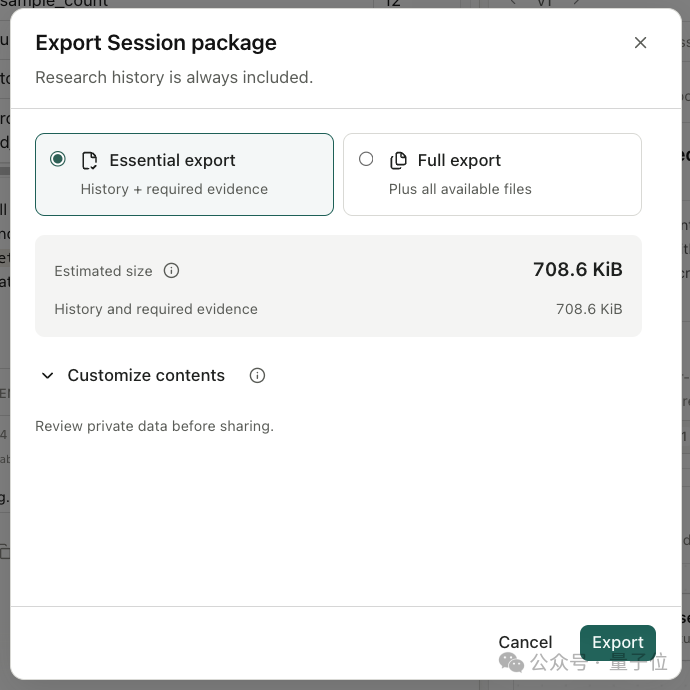Click the Plus all available files subtitle
This screenshot has width=690, height=690.
coord(460,189)
